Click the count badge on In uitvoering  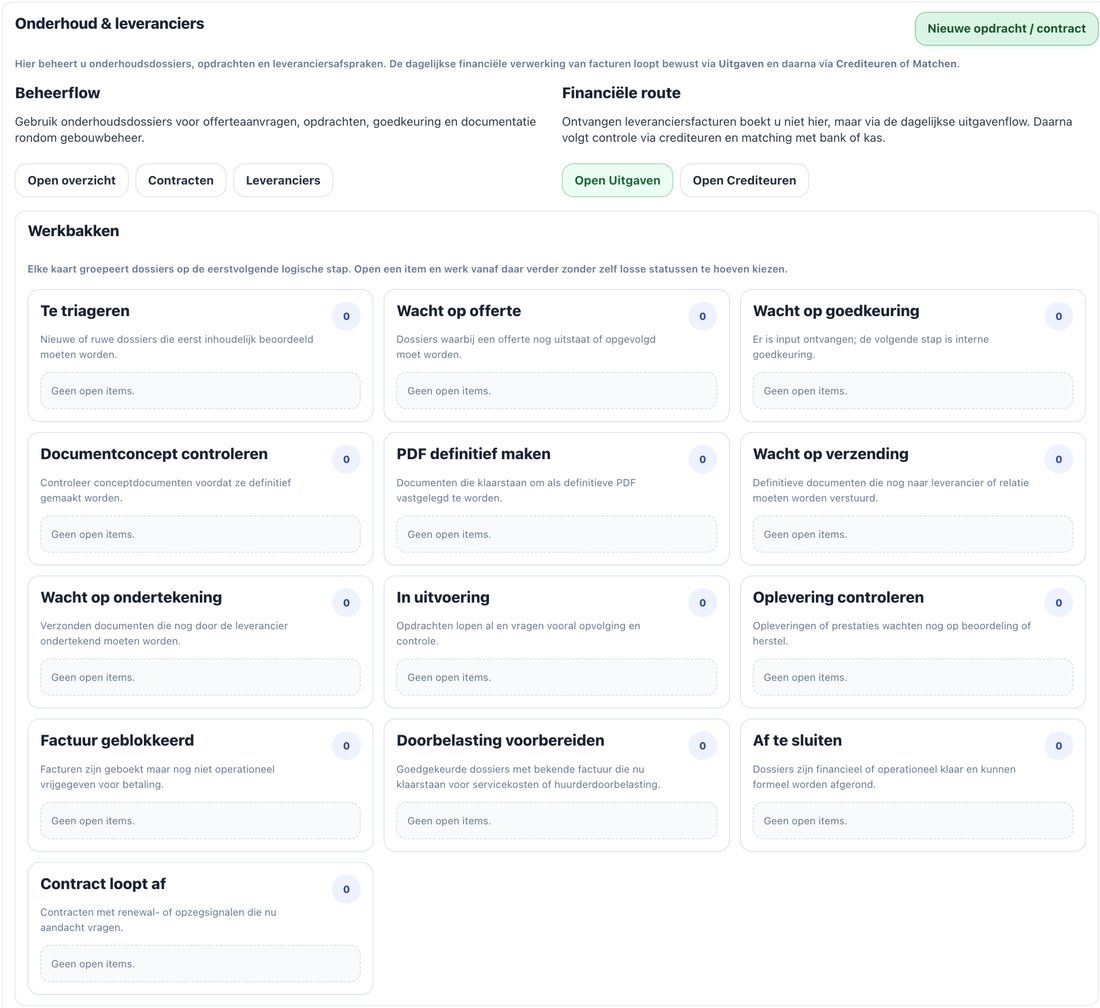702,603
